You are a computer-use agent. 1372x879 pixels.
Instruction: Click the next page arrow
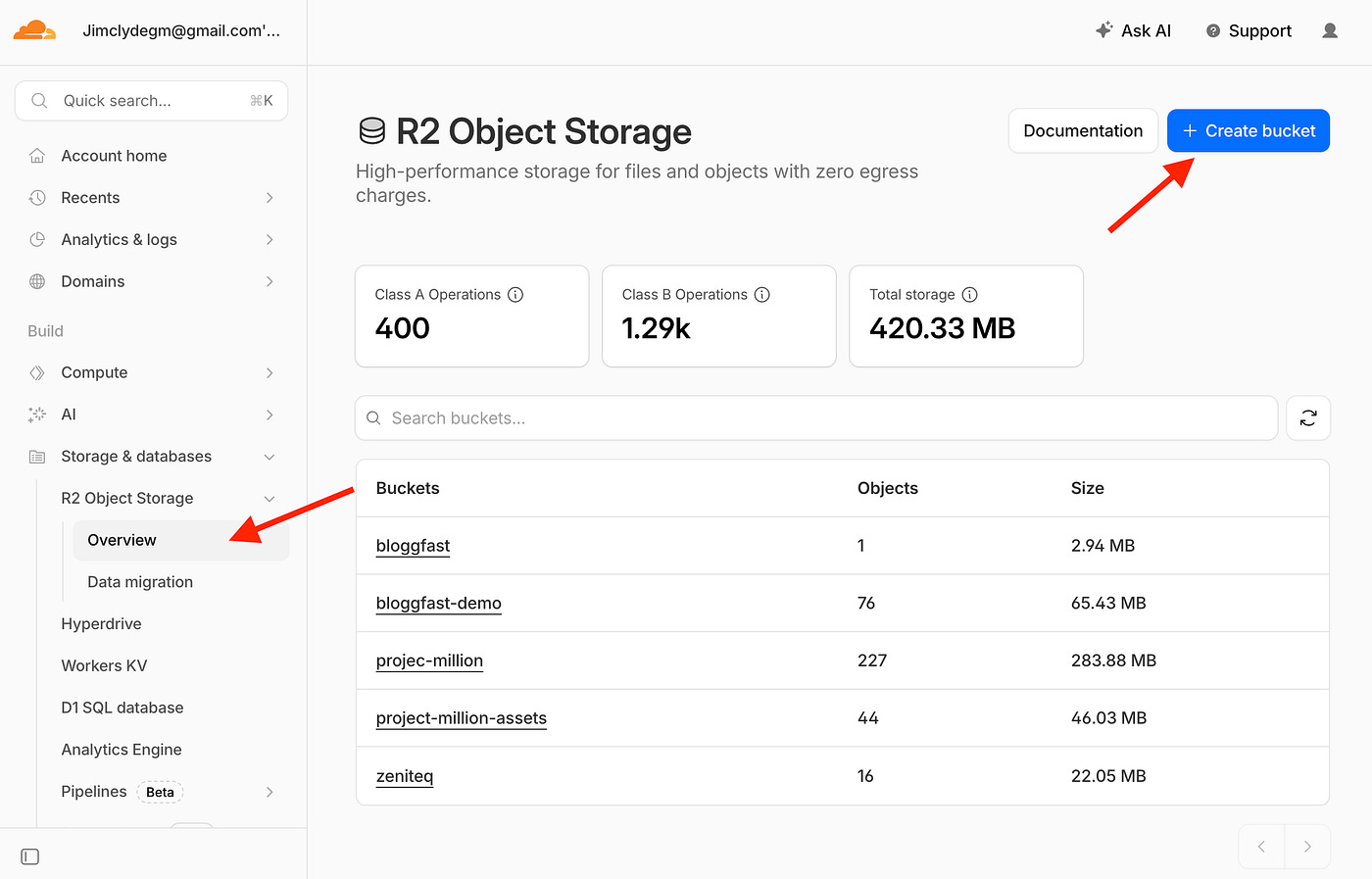click(x=1307, y=846)
